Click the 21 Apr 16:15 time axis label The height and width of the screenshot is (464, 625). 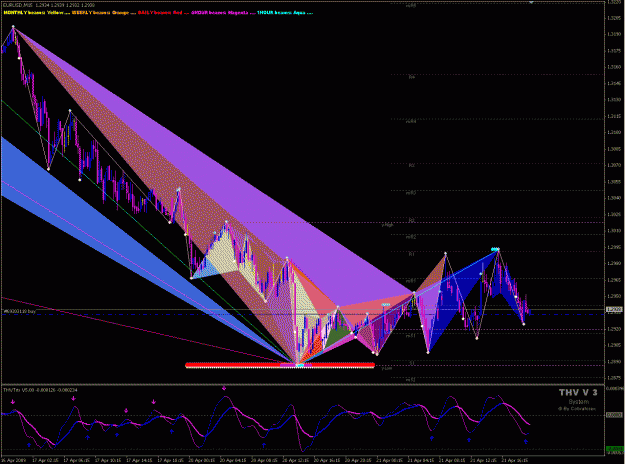515,460
